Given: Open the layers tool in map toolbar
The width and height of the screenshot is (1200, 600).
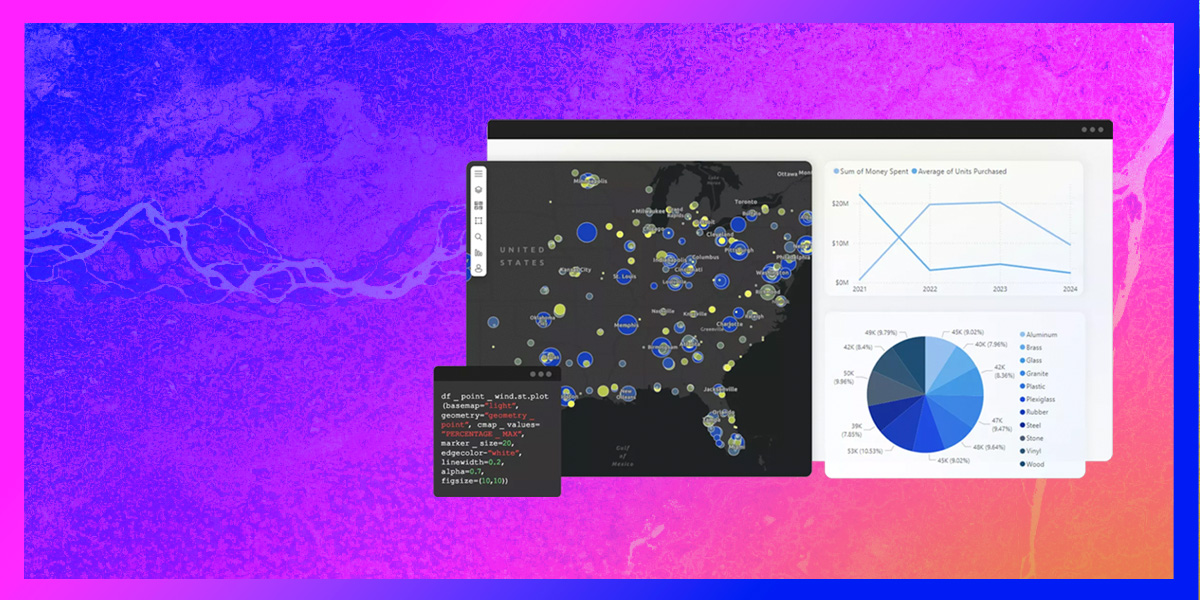Looking at the screenshot, I should 479,190.
